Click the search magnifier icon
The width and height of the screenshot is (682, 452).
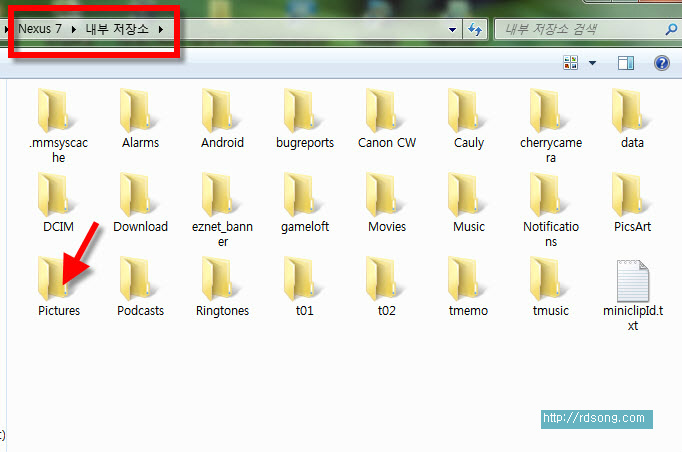tap(671, 30)
